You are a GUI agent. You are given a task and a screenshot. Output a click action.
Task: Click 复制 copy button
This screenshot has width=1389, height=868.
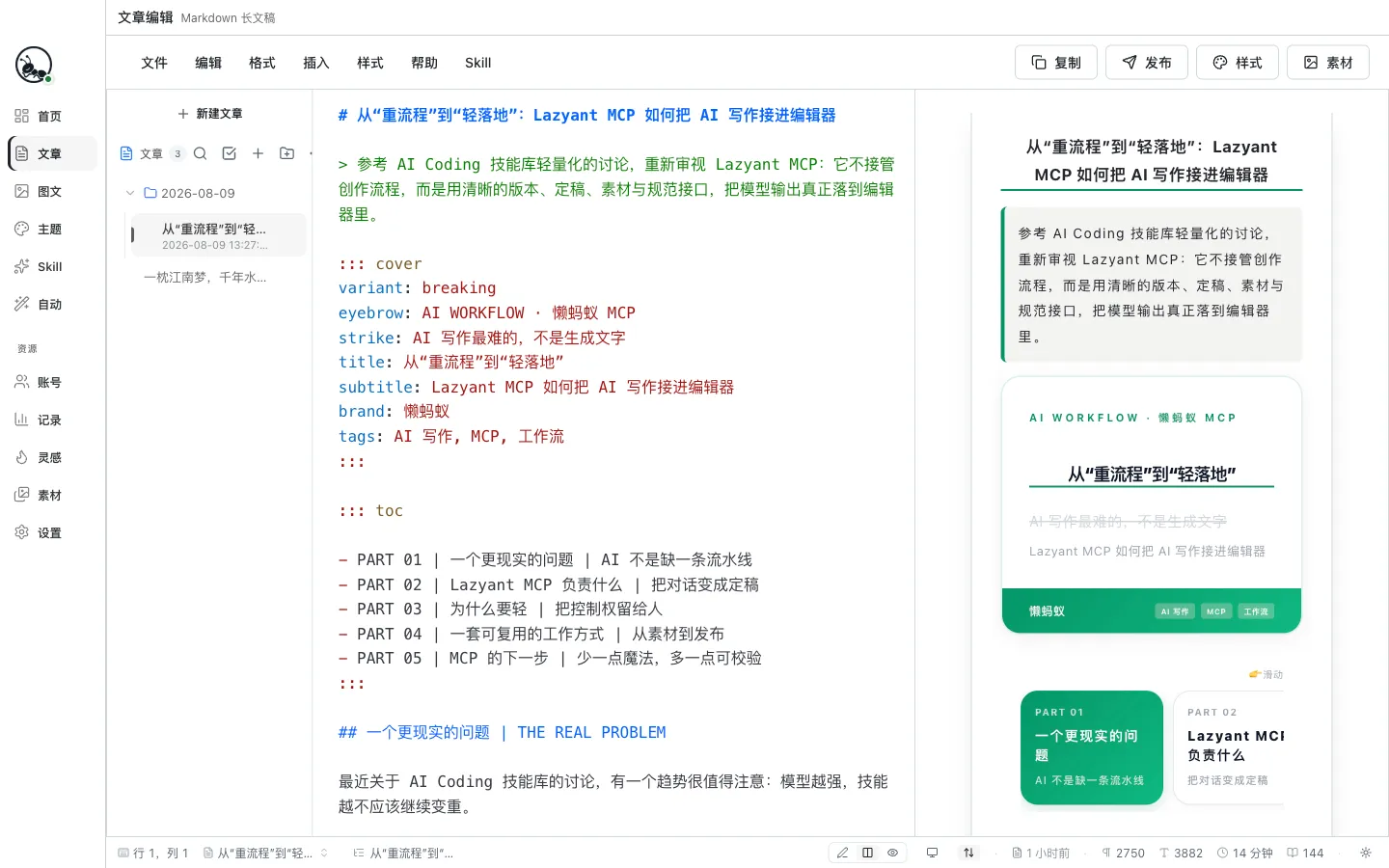tap(1056, 63)
